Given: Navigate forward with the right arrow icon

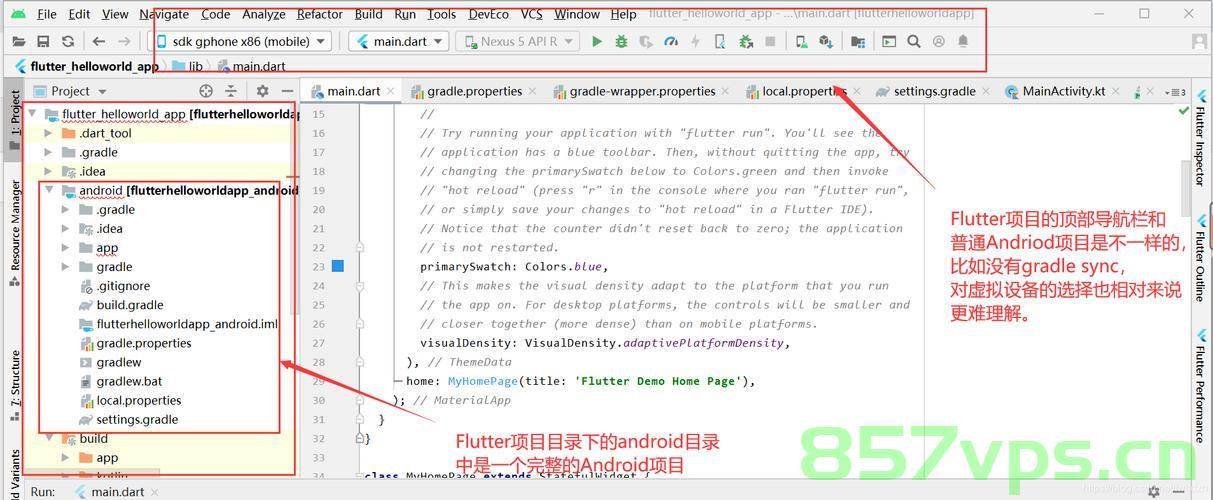Looking at the screenshot, I should click(x=124, y=41).
